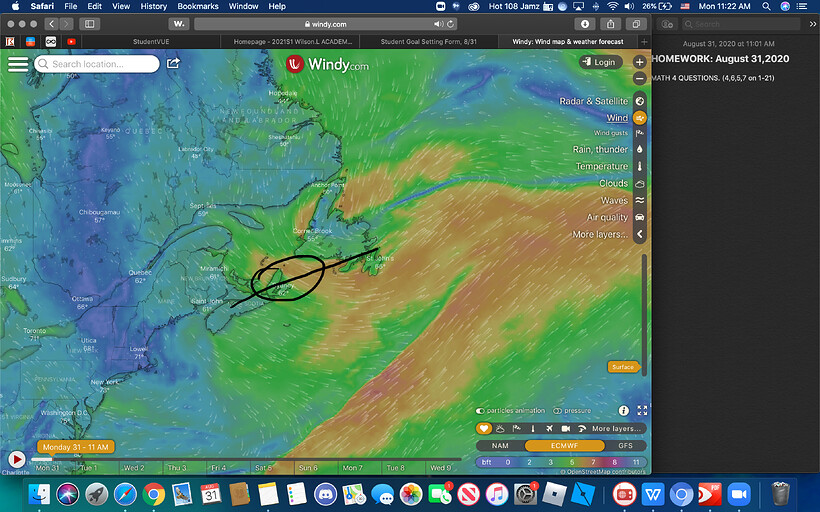820x512 pixels.
Task: Select the Waves layer icon
Action: pyautogui.click(x=640, y=200)
